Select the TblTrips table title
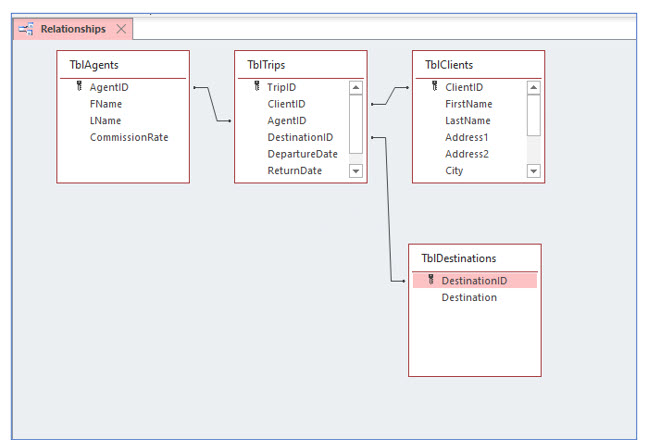 pyautogui.click(x=266, y=65)
